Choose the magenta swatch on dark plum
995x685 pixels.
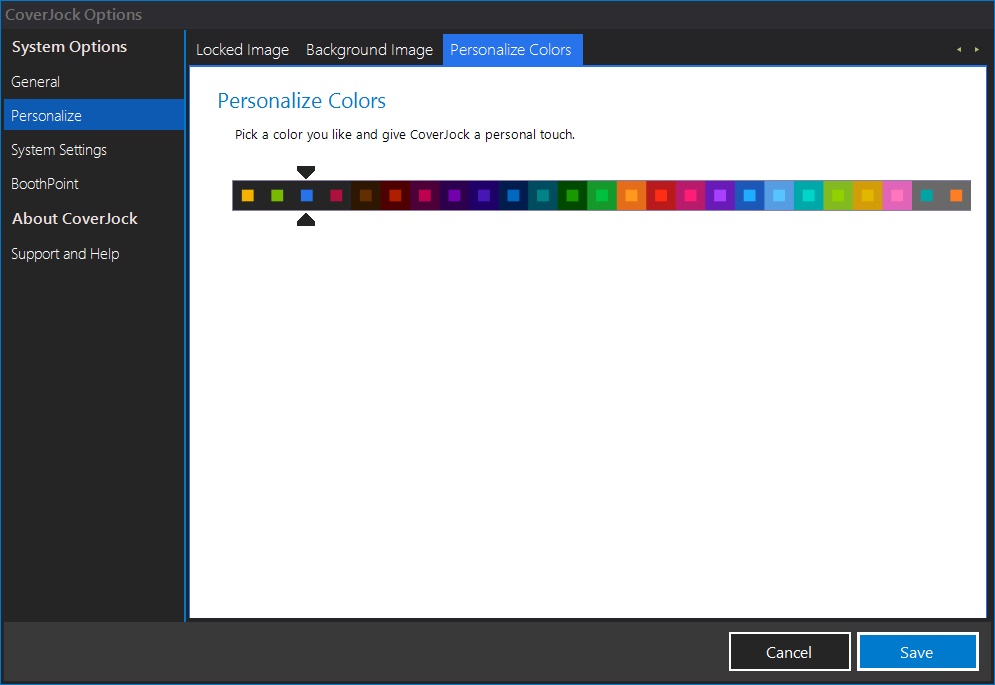pyautogui.click(x=425, y=196)
